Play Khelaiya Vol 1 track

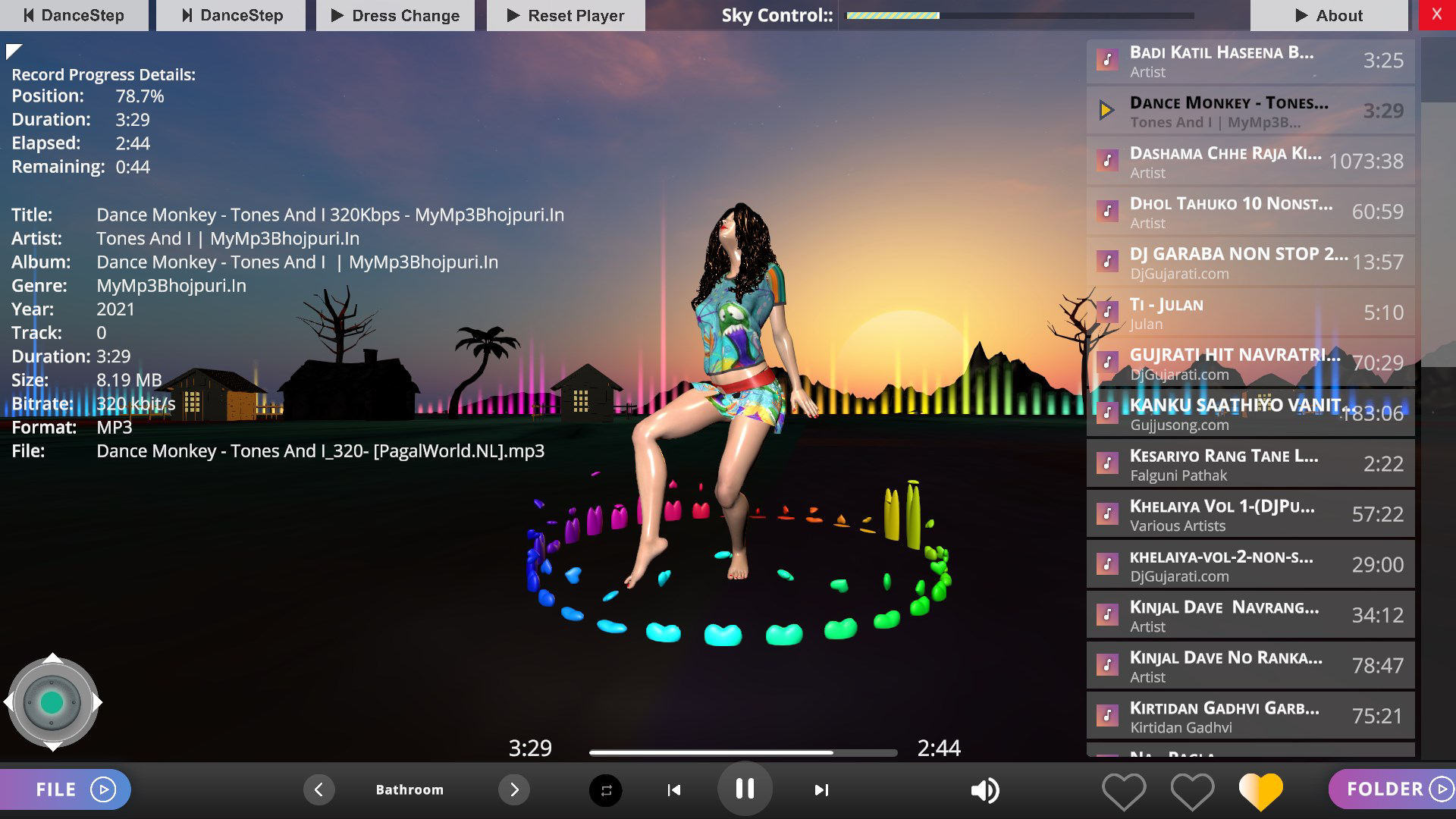[x=1250, y=514]
